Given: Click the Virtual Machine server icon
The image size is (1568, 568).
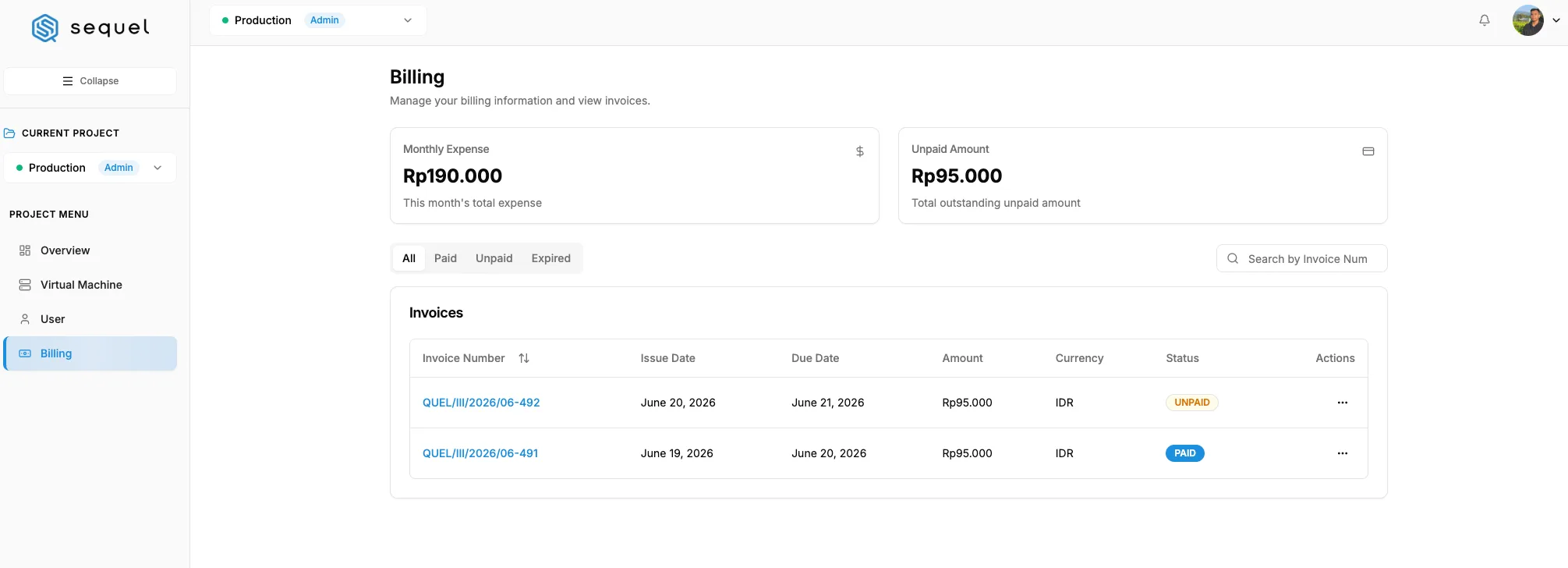Looking at the screenshot, I should pyautogui.click(x=25, y=285).
